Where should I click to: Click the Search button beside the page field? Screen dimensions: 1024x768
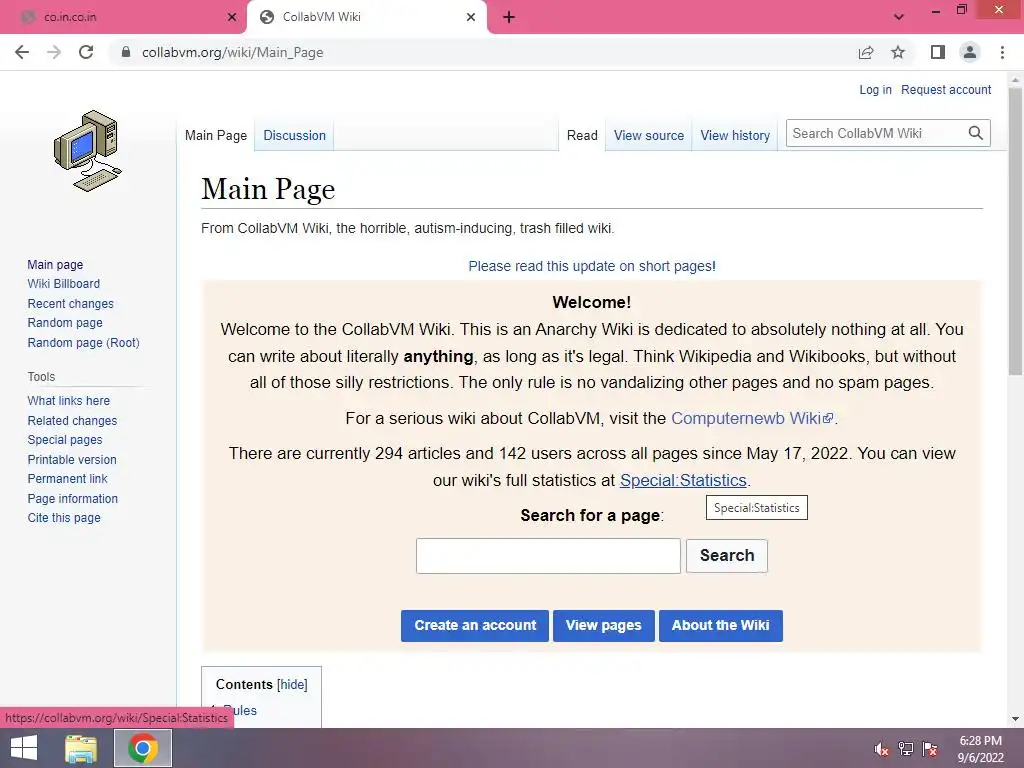pyautogui.click(x=727, y=556)
